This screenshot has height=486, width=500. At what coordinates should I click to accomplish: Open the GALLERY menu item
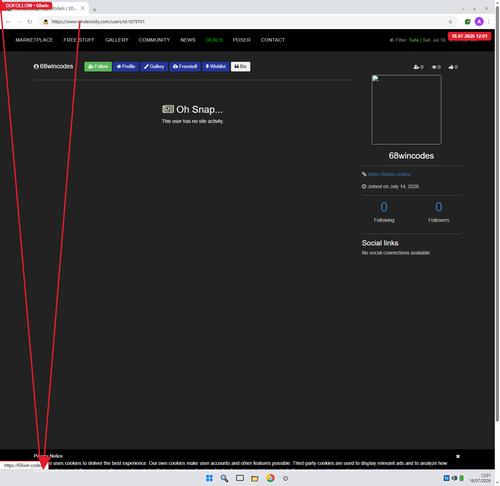pyautogui.click(x=117, y=40)
